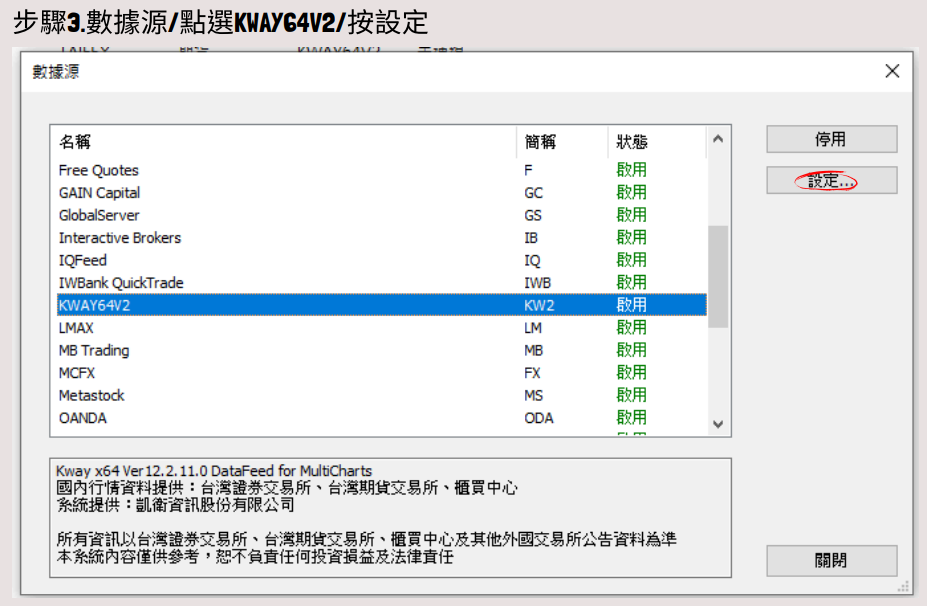Select the IWBank QuickTrade row
927x606 pixels.
pos(381,283)
